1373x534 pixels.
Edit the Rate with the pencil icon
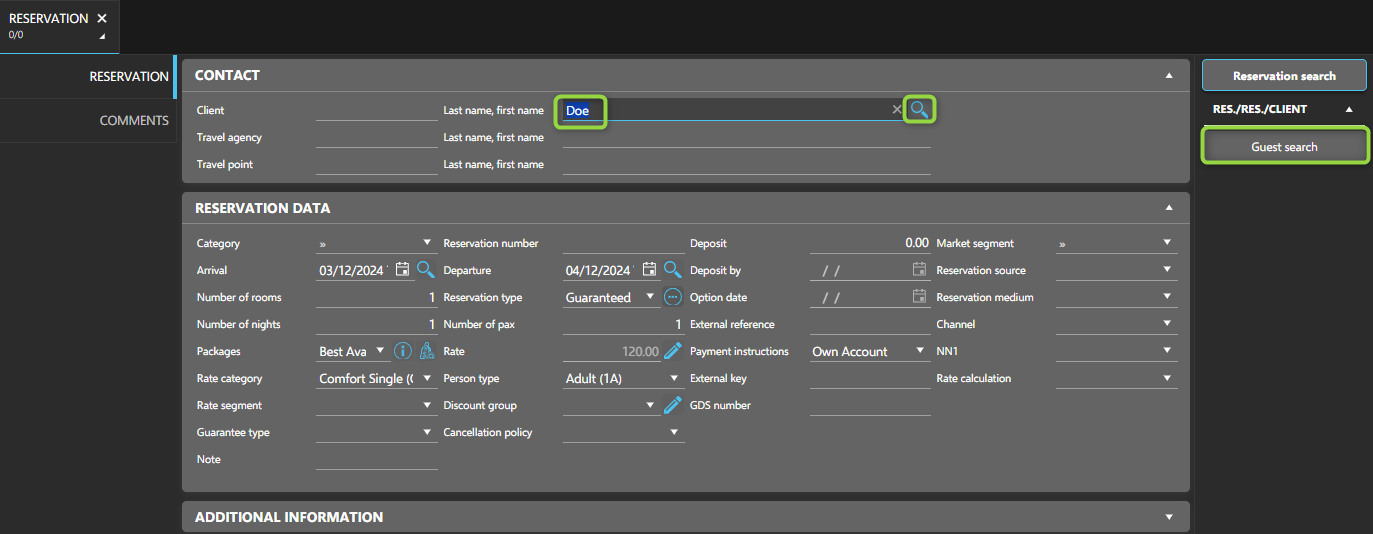click(x=672, y=351)
